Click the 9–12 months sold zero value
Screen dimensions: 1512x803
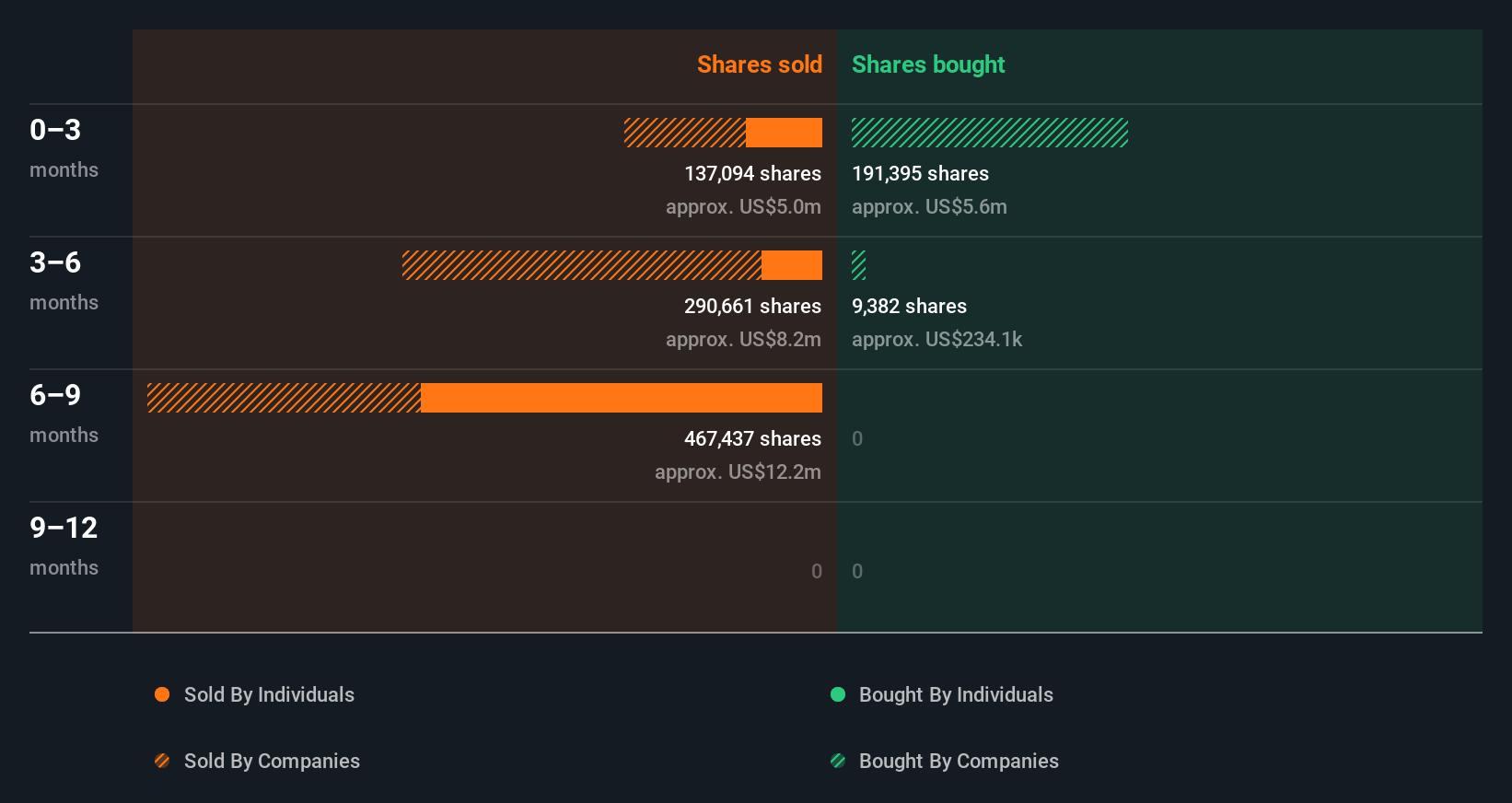tap(817, 571)
